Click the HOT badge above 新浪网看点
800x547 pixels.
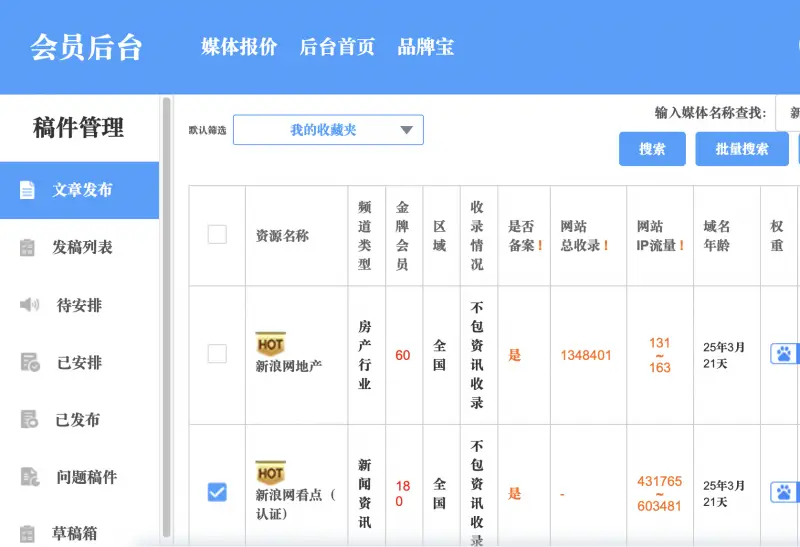coord(270,474)
